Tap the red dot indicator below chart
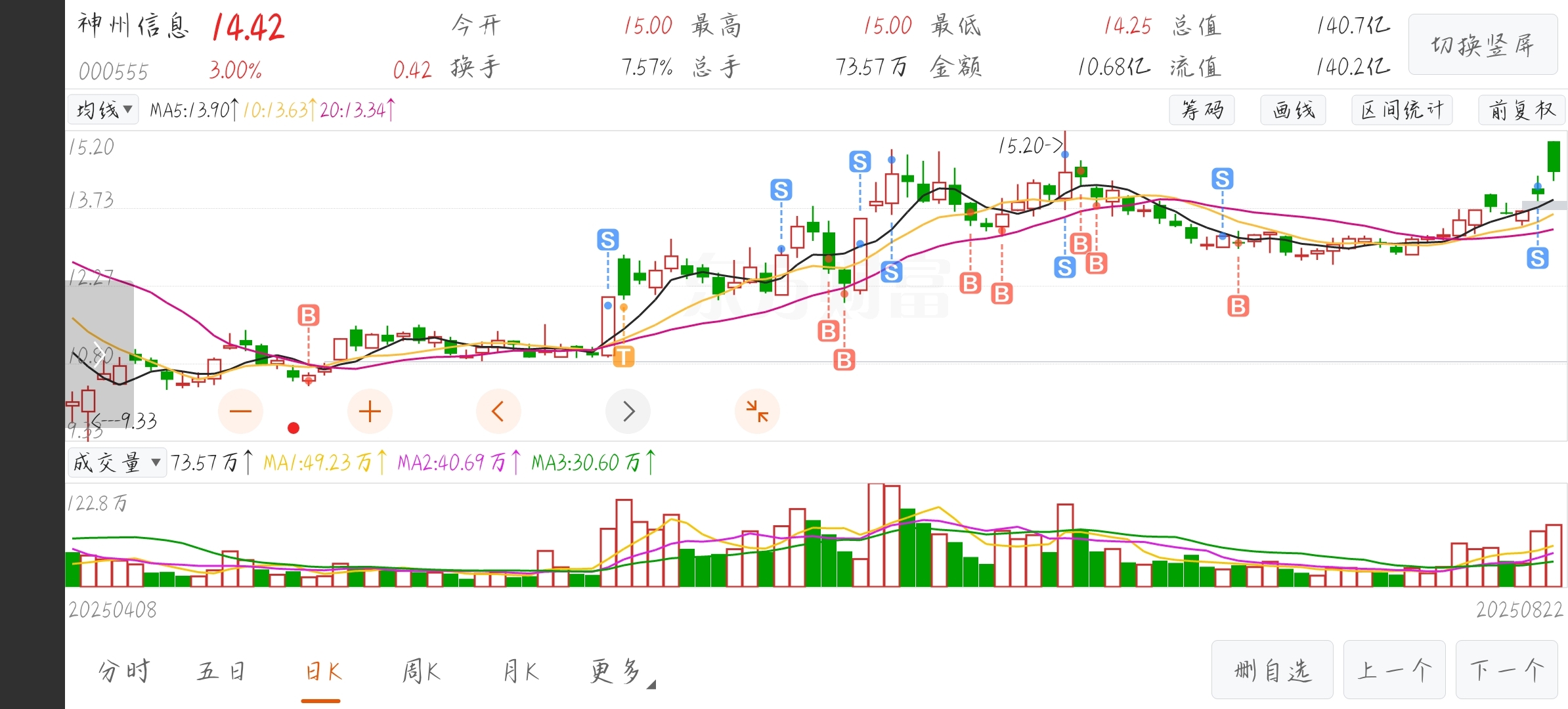 tap(294, 428)
